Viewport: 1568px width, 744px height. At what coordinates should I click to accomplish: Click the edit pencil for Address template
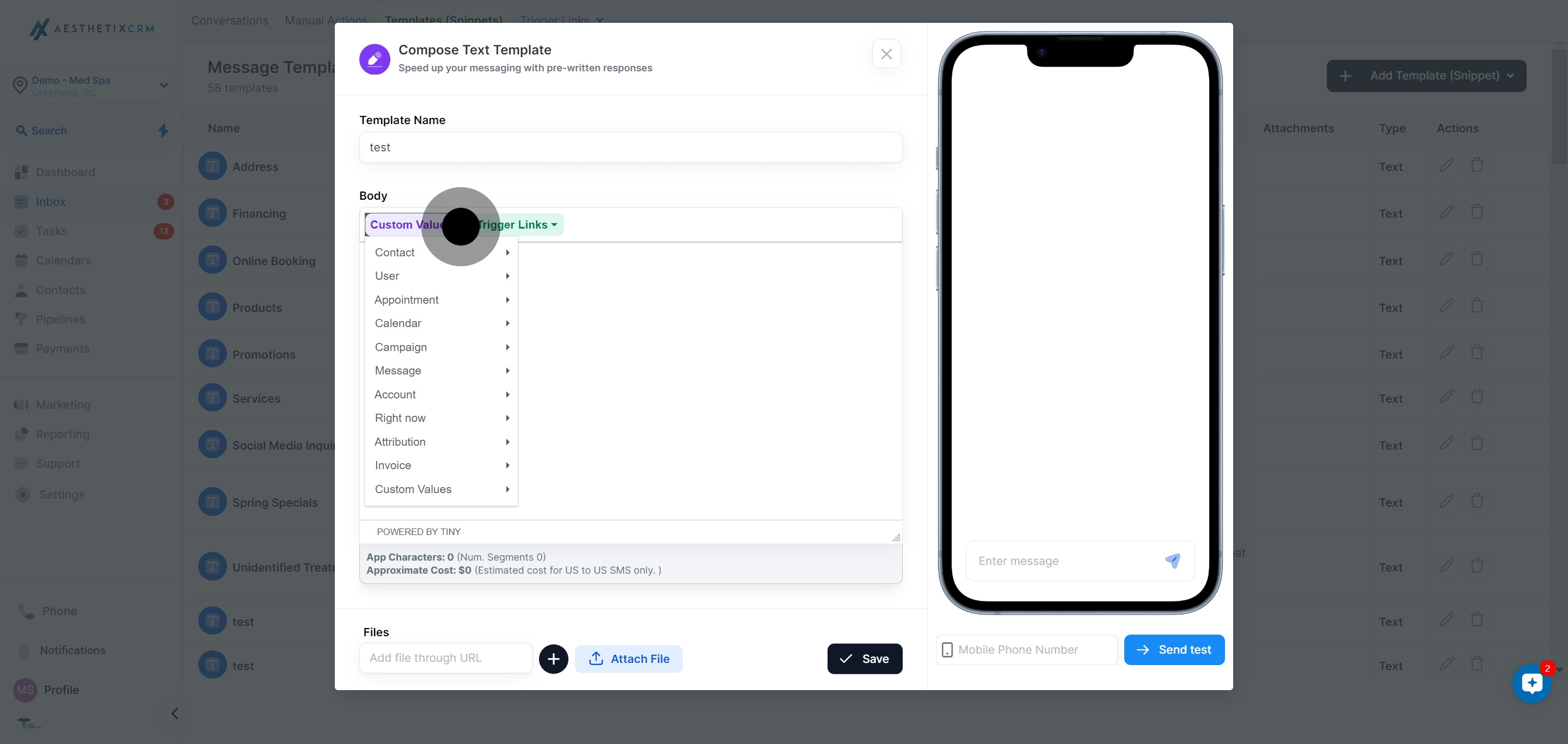(x=1447, y=165)
